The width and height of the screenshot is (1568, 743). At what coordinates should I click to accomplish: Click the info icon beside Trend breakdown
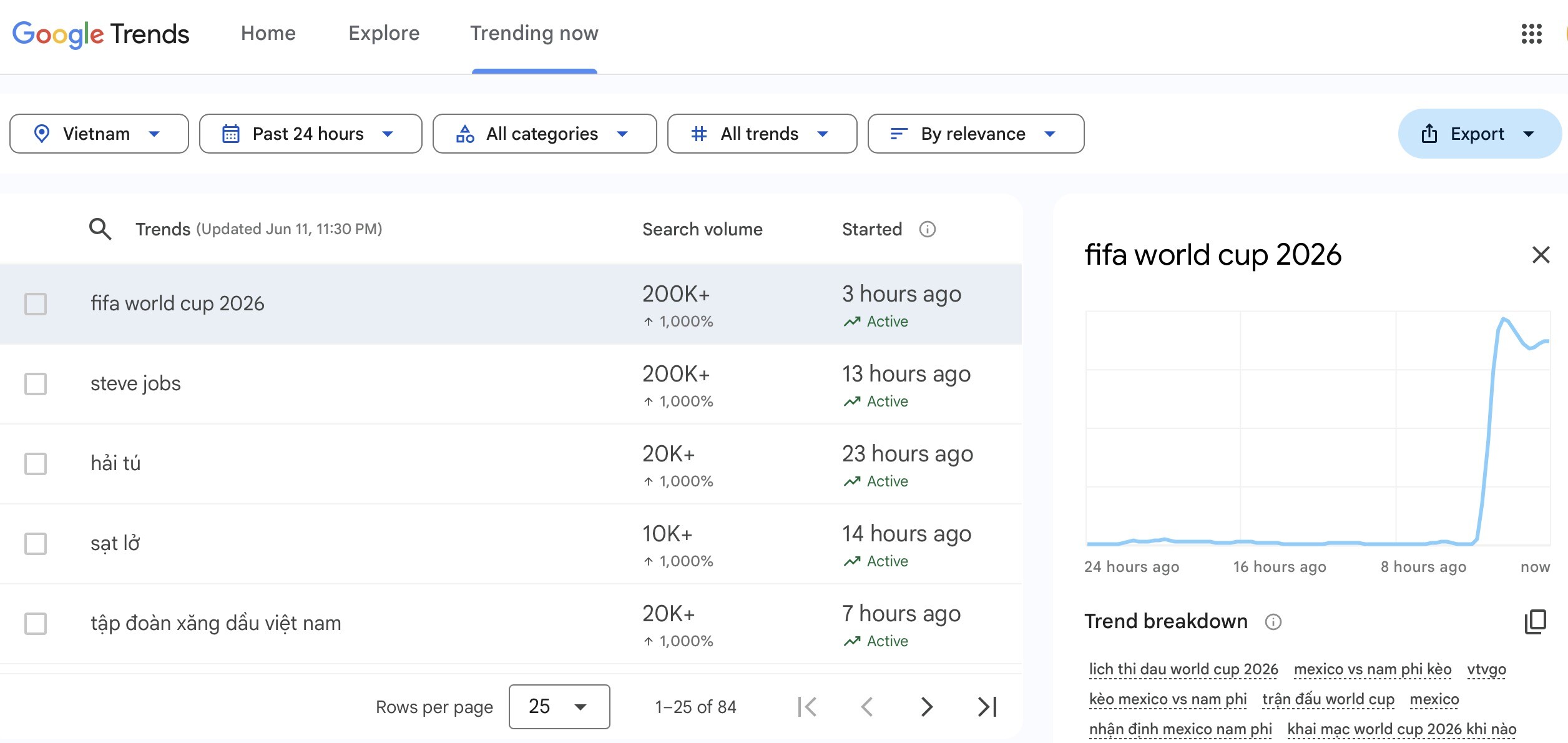tap(1273, 622)
